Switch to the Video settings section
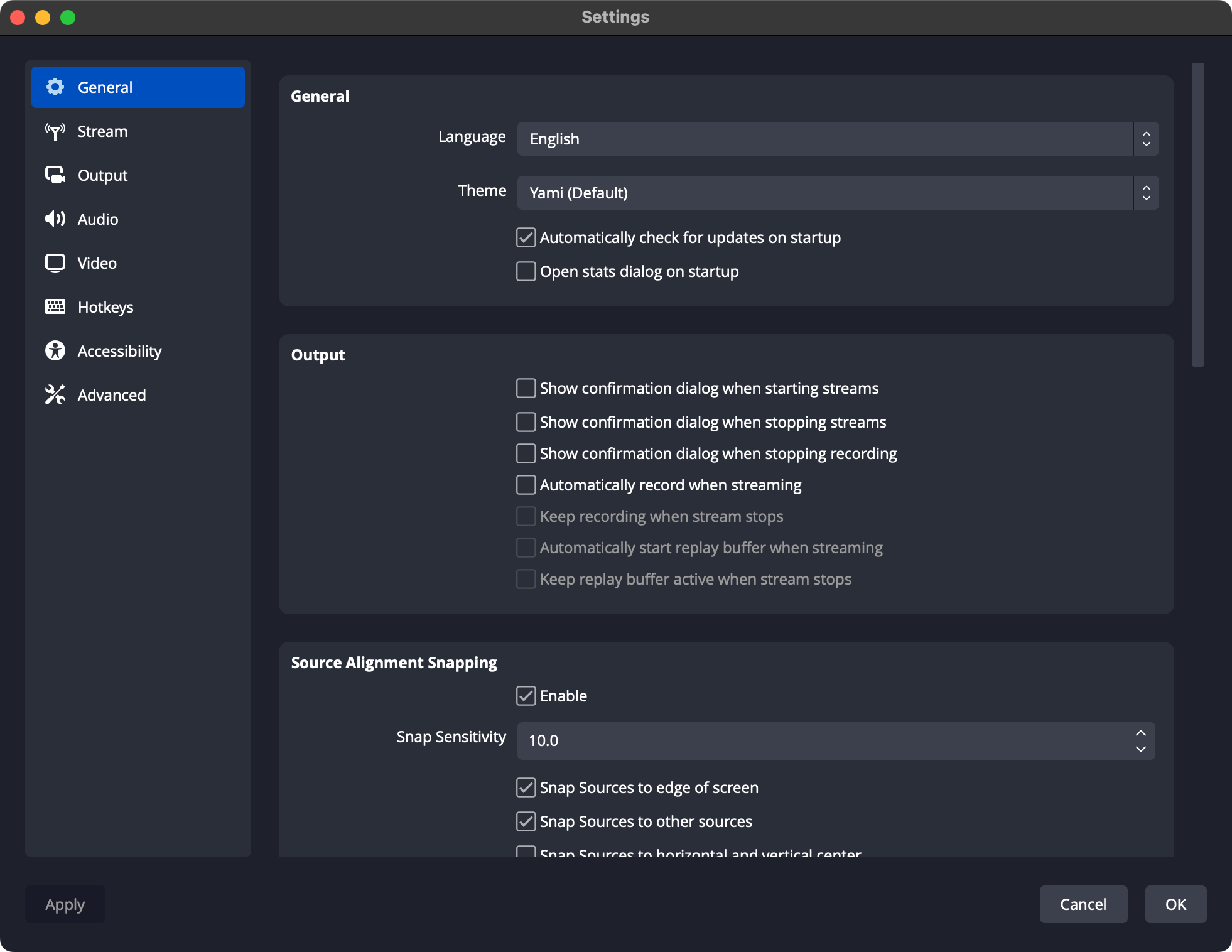The image size is (1232, 952). tap(97, 263)
